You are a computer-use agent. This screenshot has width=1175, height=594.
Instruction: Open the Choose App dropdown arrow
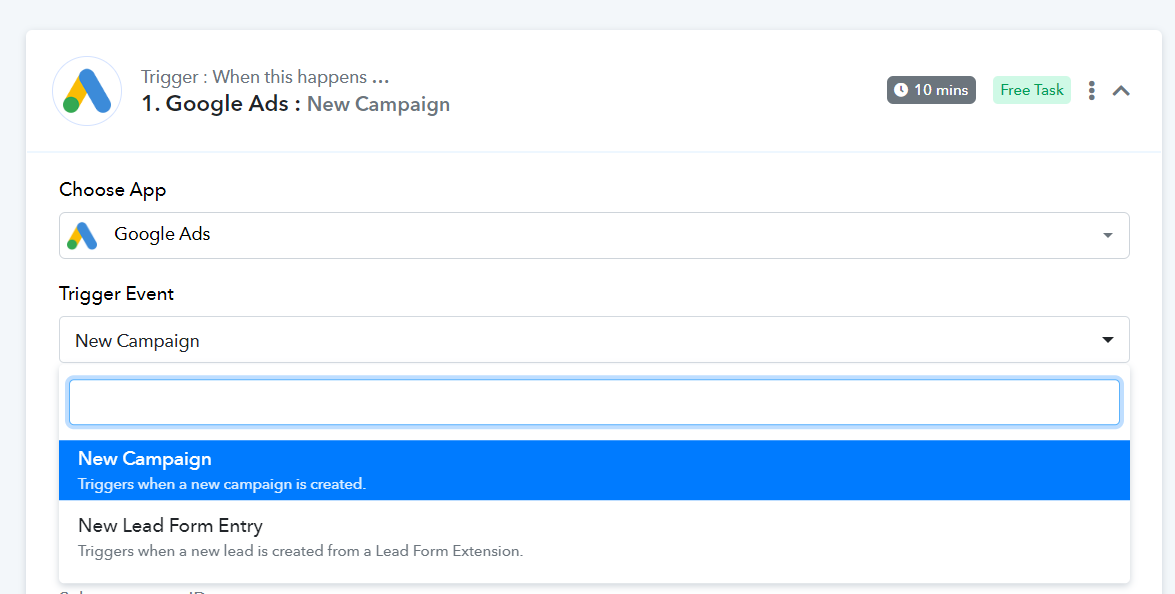(x=1108, y=235)
